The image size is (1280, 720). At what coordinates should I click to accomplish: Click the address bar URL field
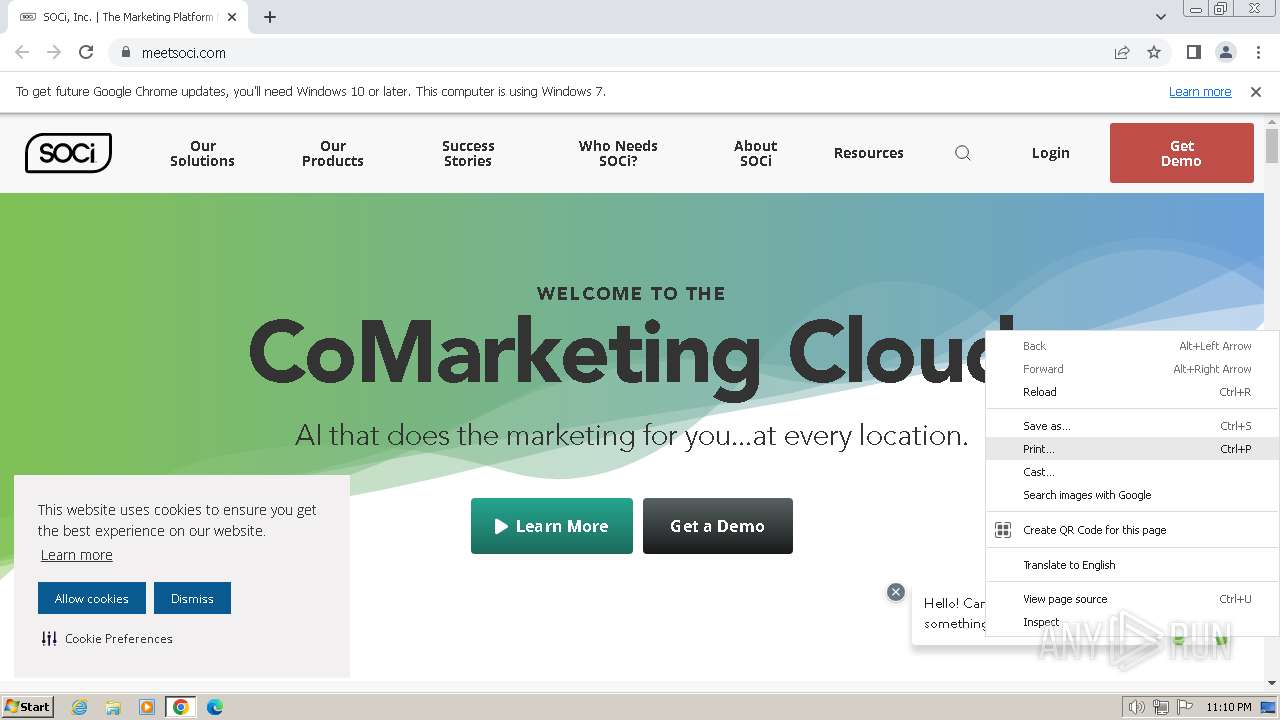point(600,53)
